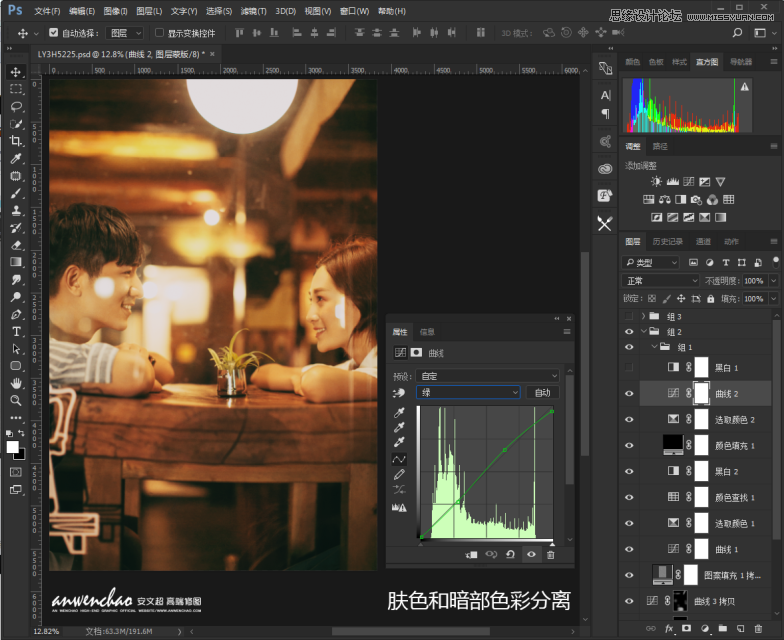Click the on-image adjustment hand in Curves
Viewport: 784px width, 640px height.
(x=399, y=393)
